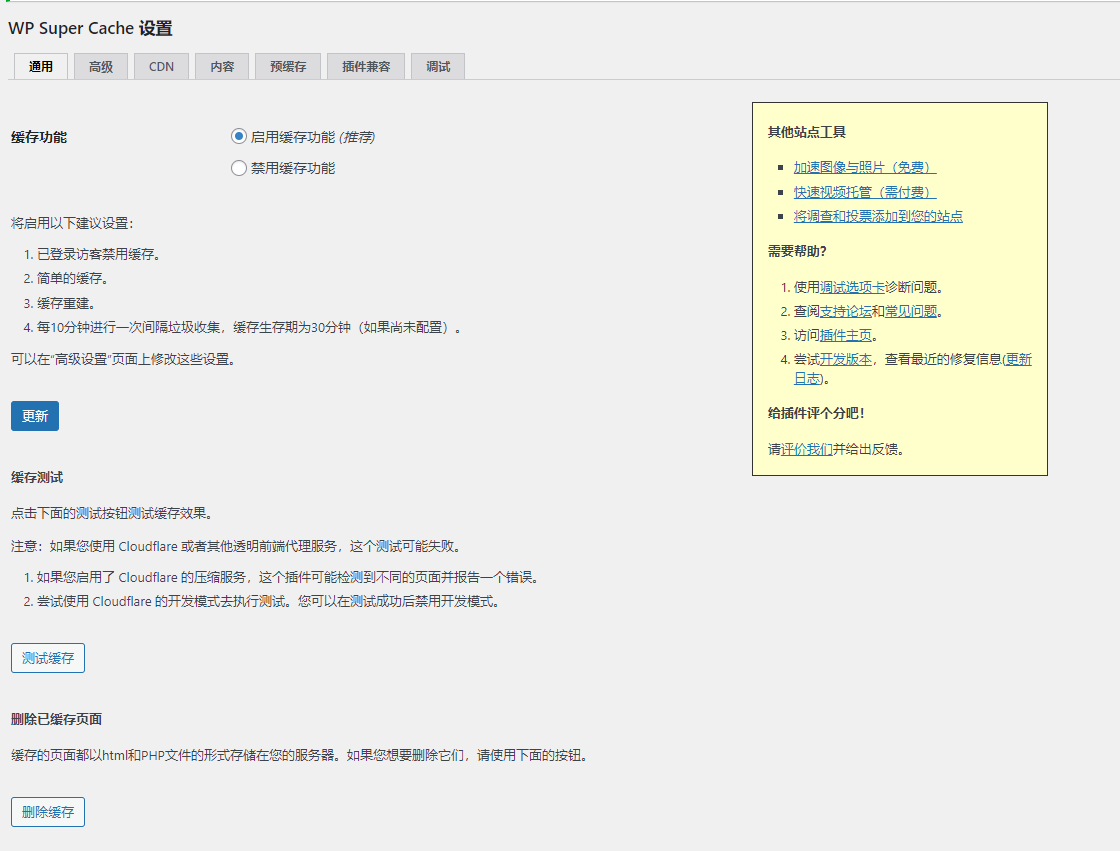Click the 缓存功能 label
Viewport: 1120px width, 851px height.
[x=39, y=137]
